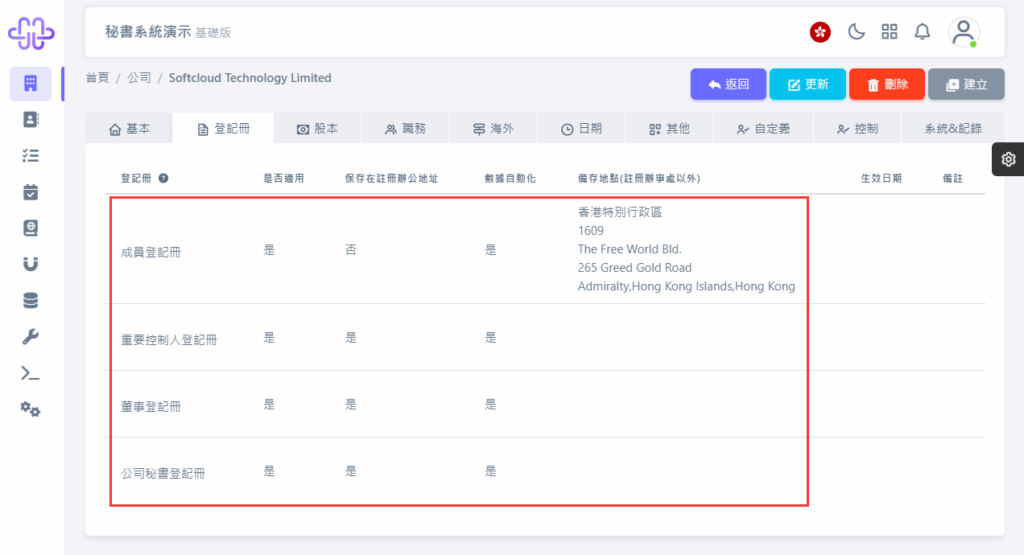Image resolution: width=1024 pixels, height=555 pixels.
Task: Switch to the 職務 tab
Action: click(405, 129)
